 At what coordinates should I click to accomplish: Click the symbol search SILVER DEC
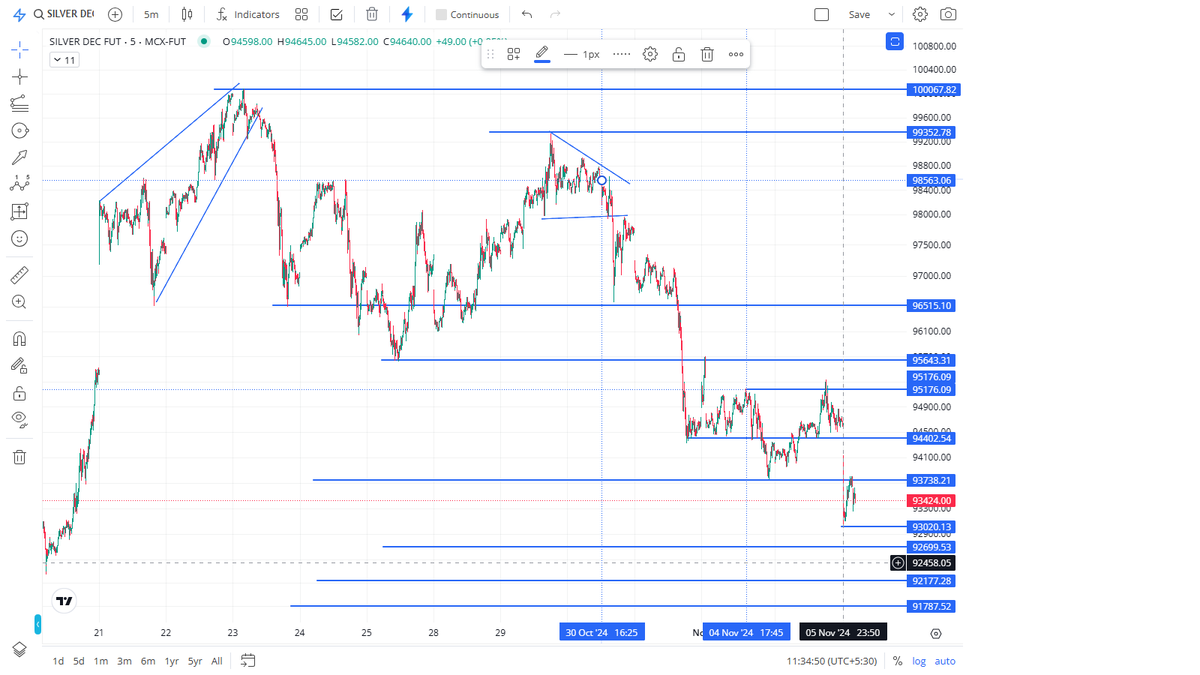64,15
